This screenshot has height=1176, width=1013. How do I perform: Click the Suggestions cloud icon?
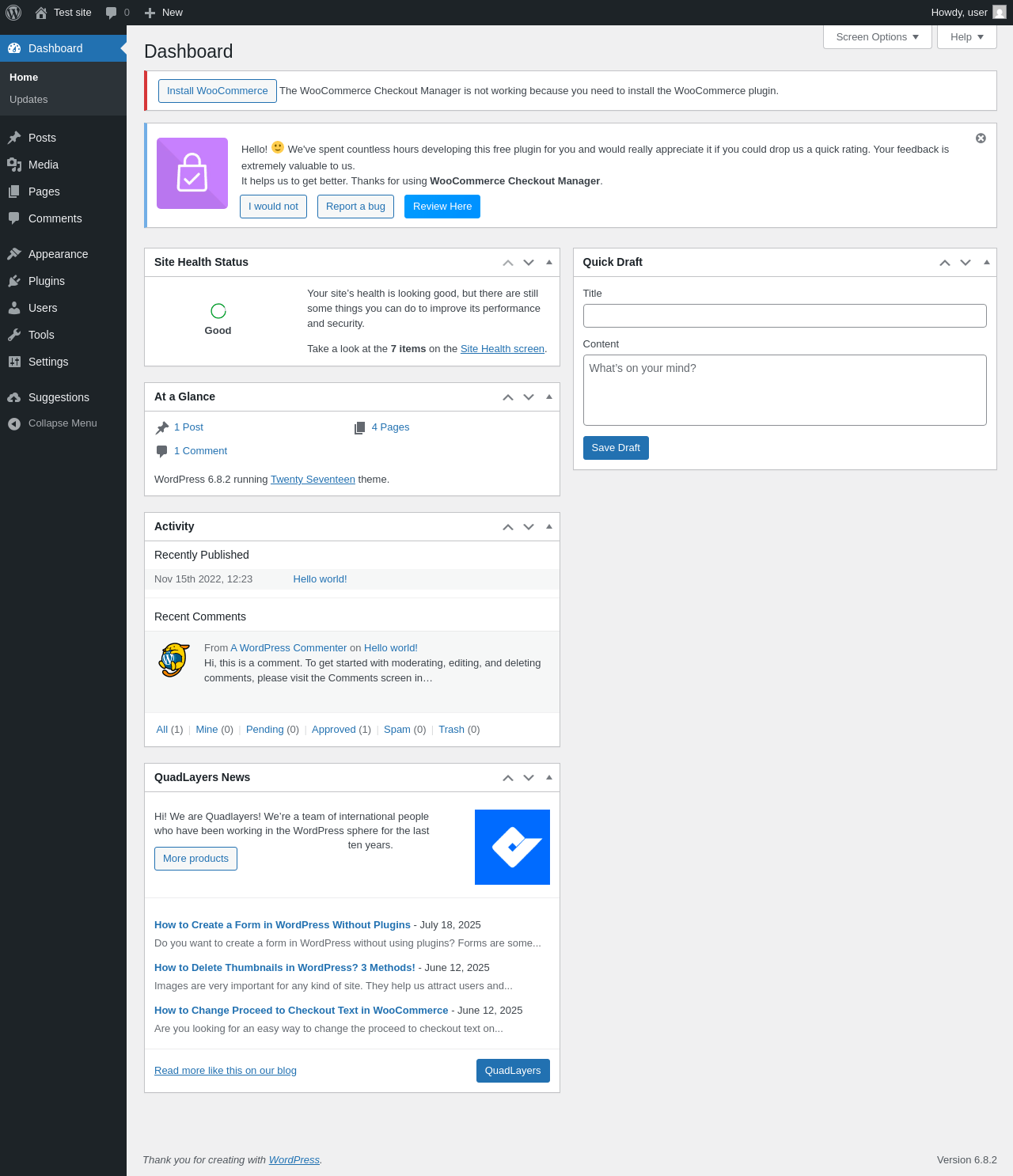(x=14, y=397)
